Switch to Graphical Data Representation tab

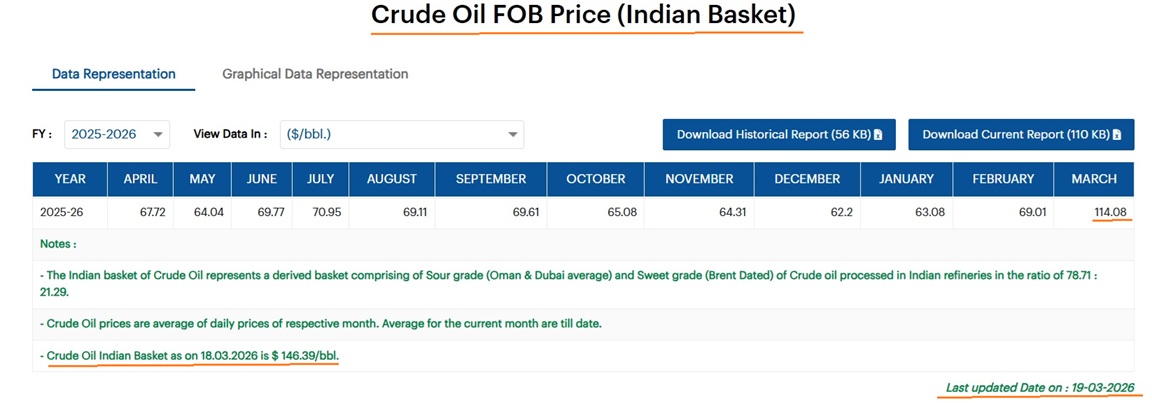[315, 74]
